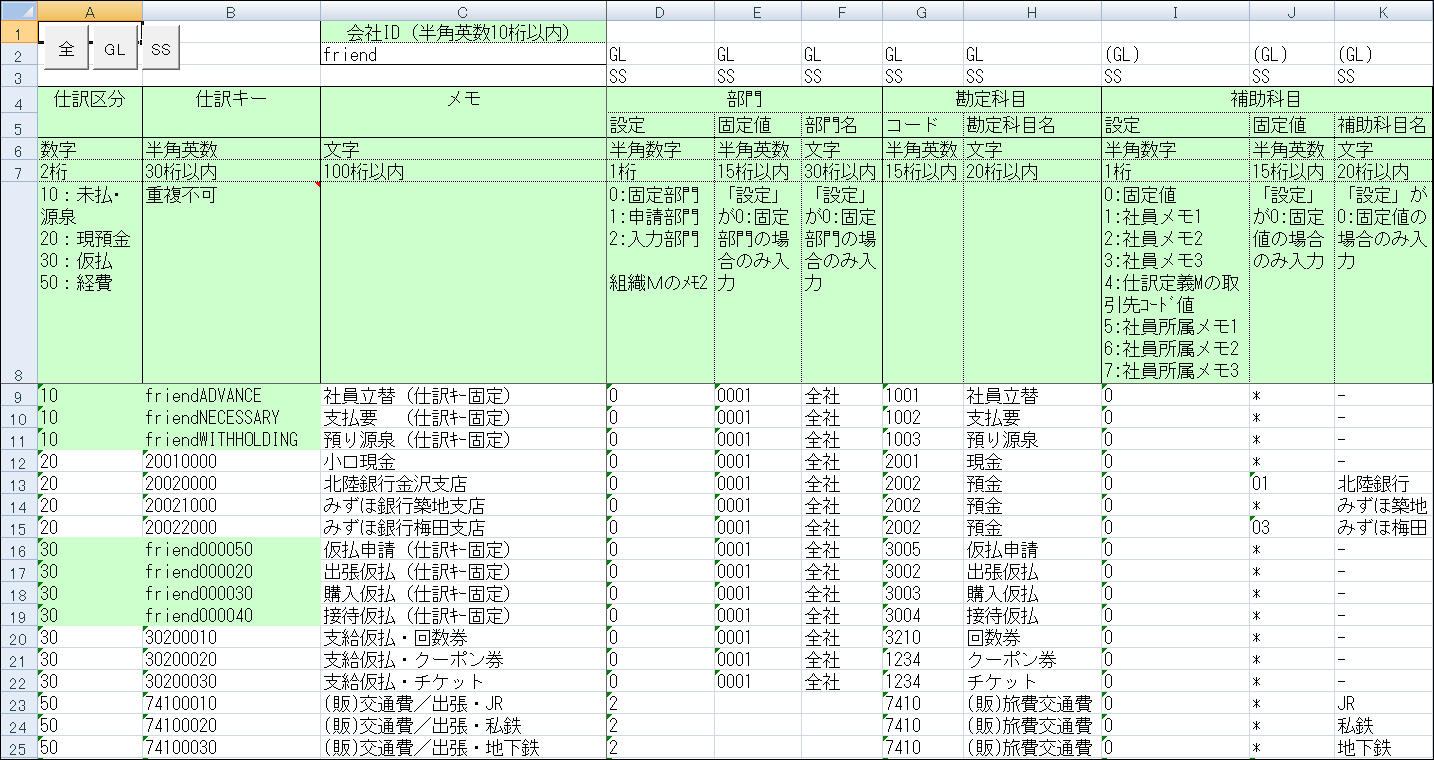This screenshot has height=760, width=1434.
Task: Select cell friend000020
Action: click(x=231, y=572)
